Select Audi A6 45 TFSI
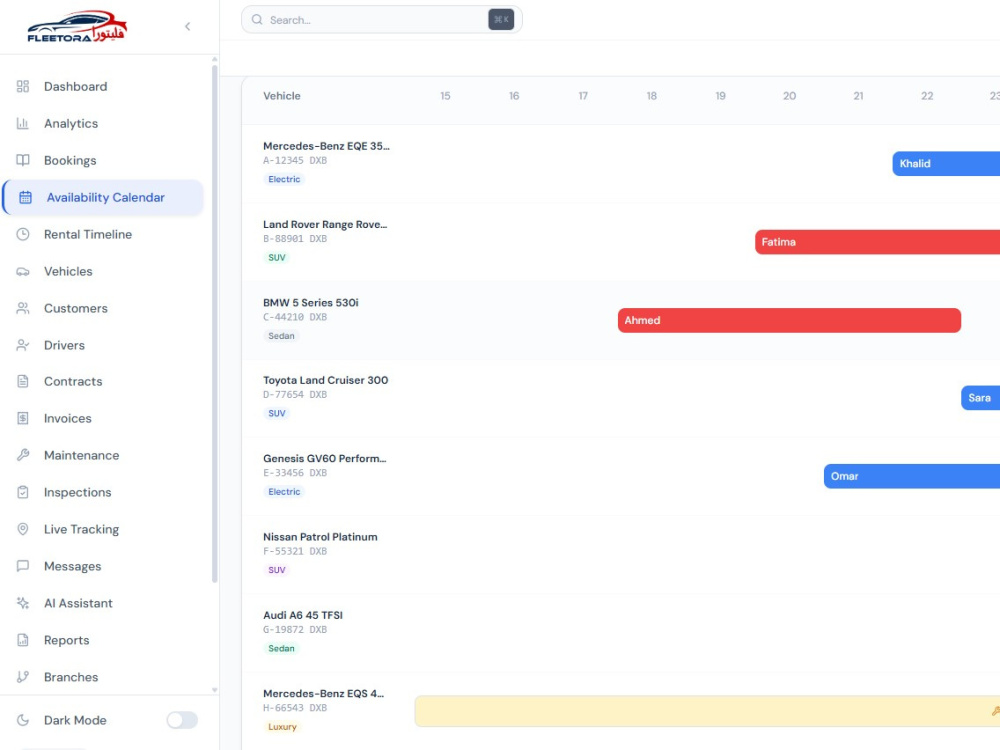The height and width of the screenshot is (750, 1000). (303, 615)
